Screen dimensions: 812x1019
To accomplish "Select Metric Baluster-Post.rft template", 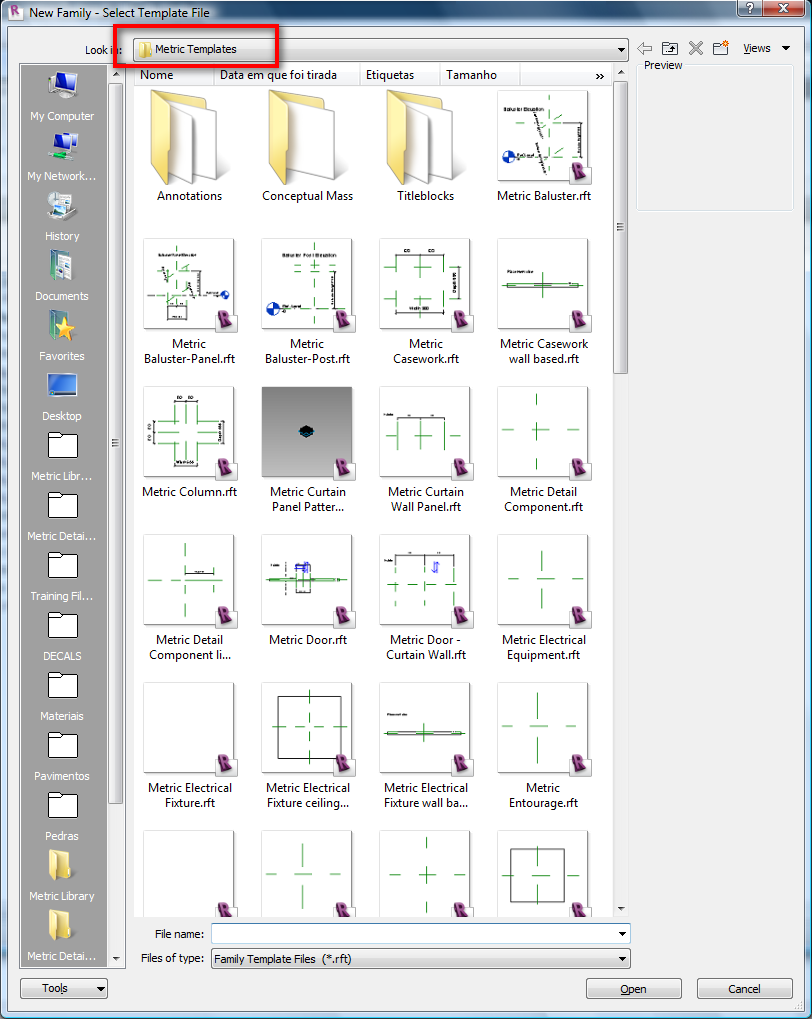I will point(308,302).
